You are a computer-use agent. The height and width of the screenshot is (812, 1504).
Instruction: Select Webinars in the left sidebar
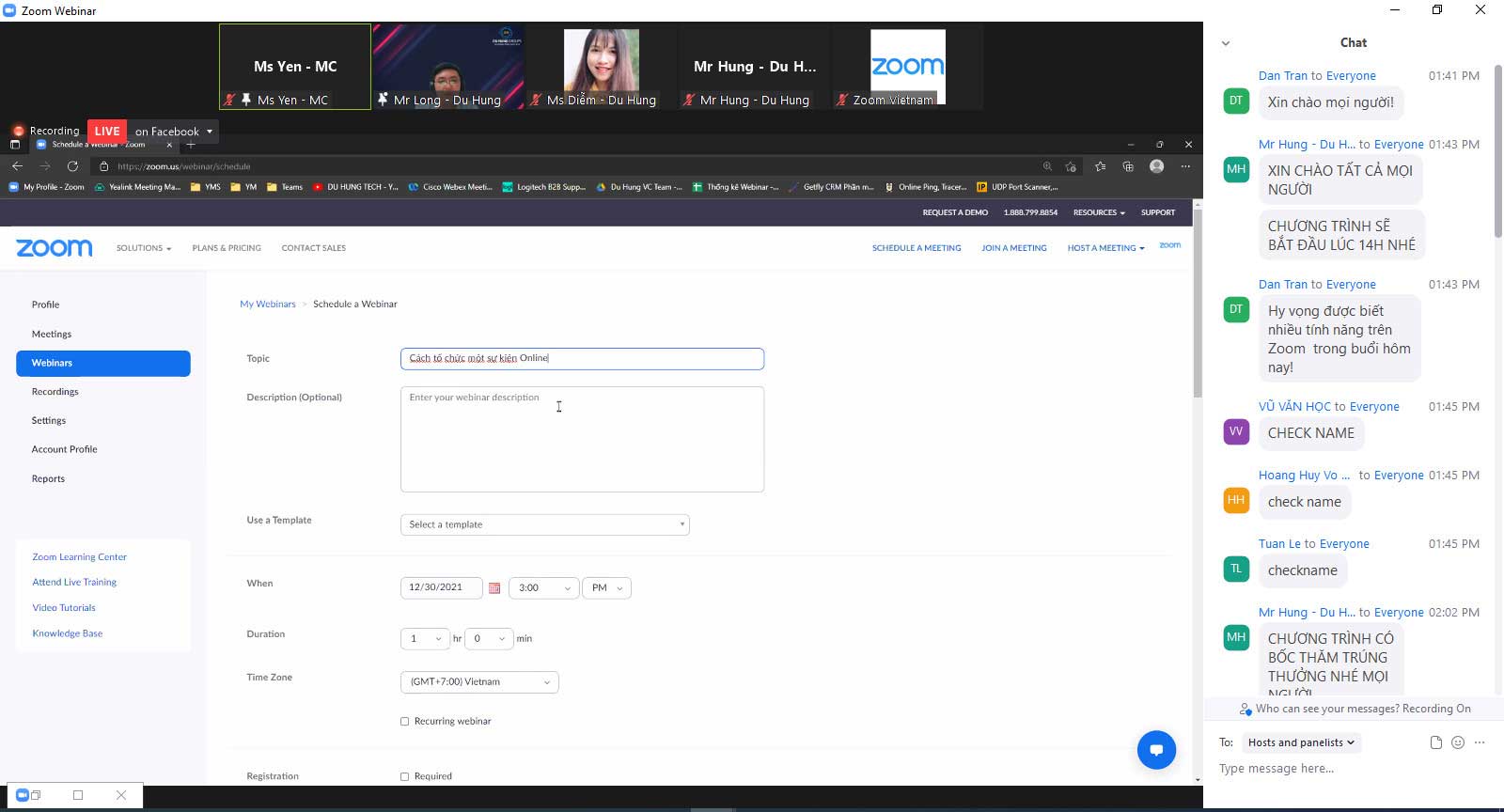103,364
